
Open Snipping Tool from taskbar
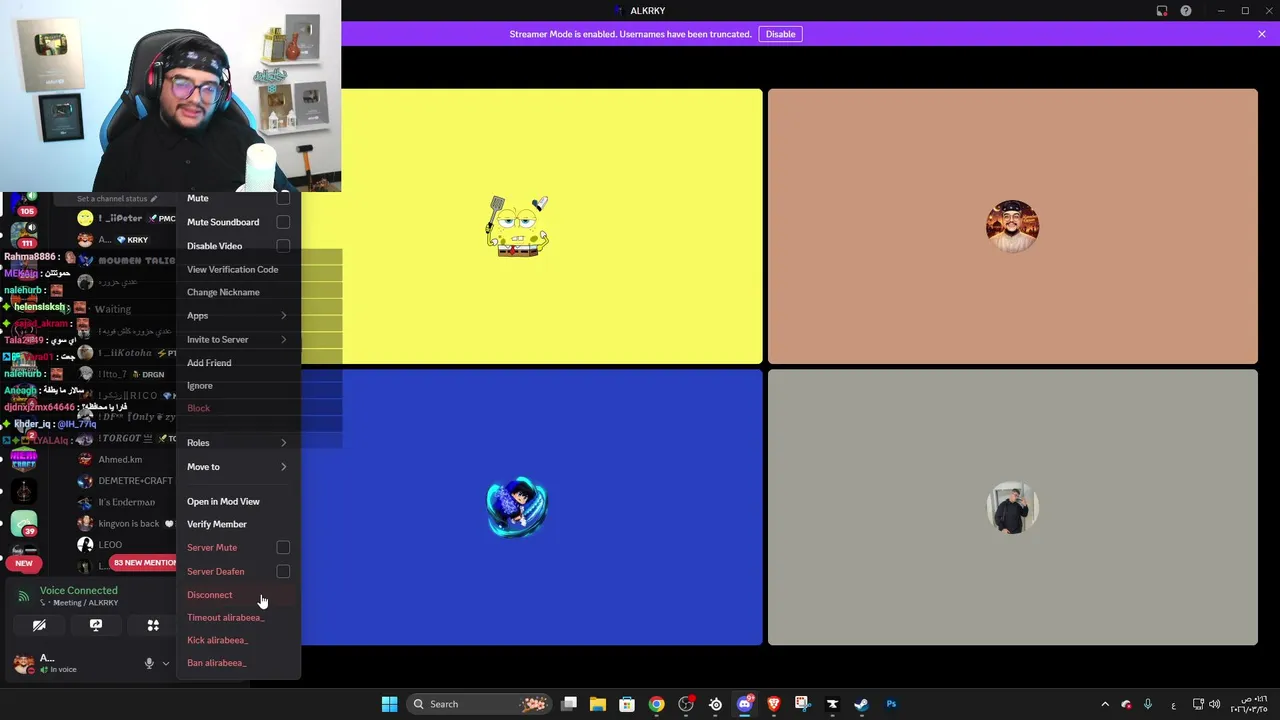tap(802, 704)
